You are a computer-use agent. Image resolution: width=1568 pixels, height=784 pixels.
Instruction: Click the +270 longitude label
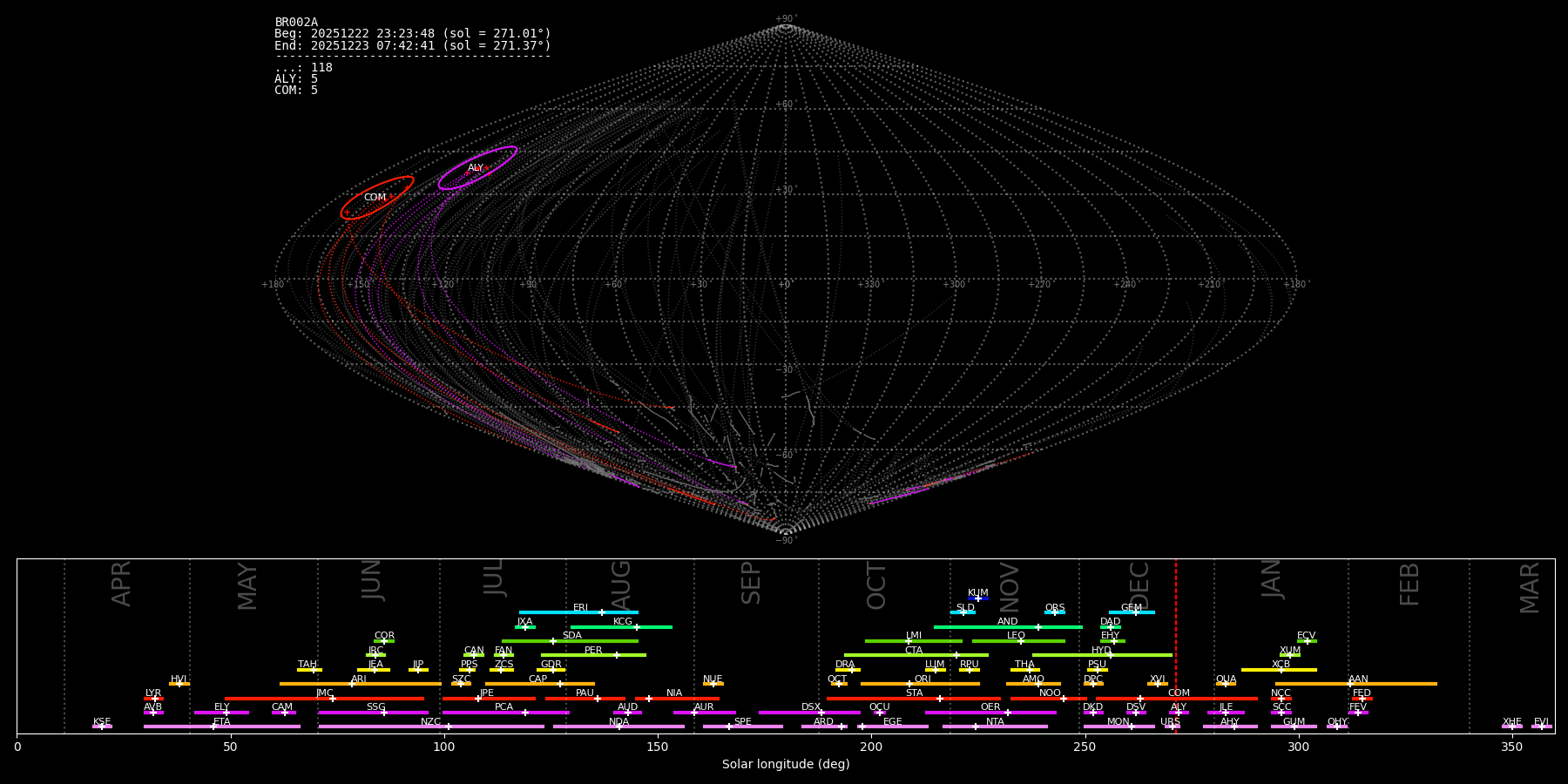click(x=1039, y=284)
